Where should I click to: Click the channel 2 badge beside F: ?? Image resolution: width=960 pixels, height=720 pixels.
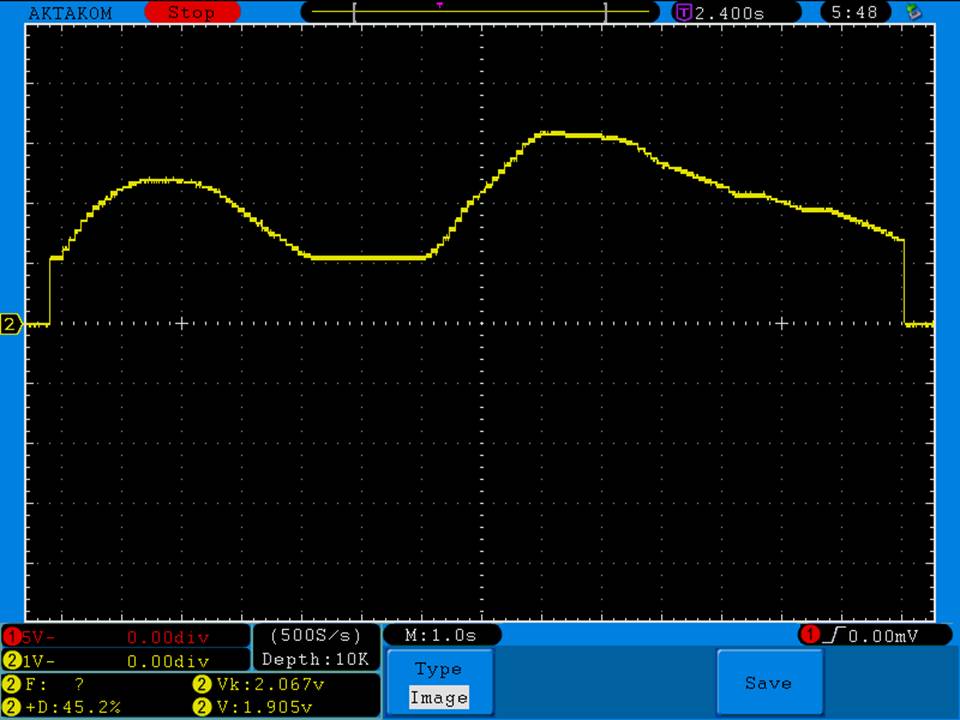click(11, 684)
